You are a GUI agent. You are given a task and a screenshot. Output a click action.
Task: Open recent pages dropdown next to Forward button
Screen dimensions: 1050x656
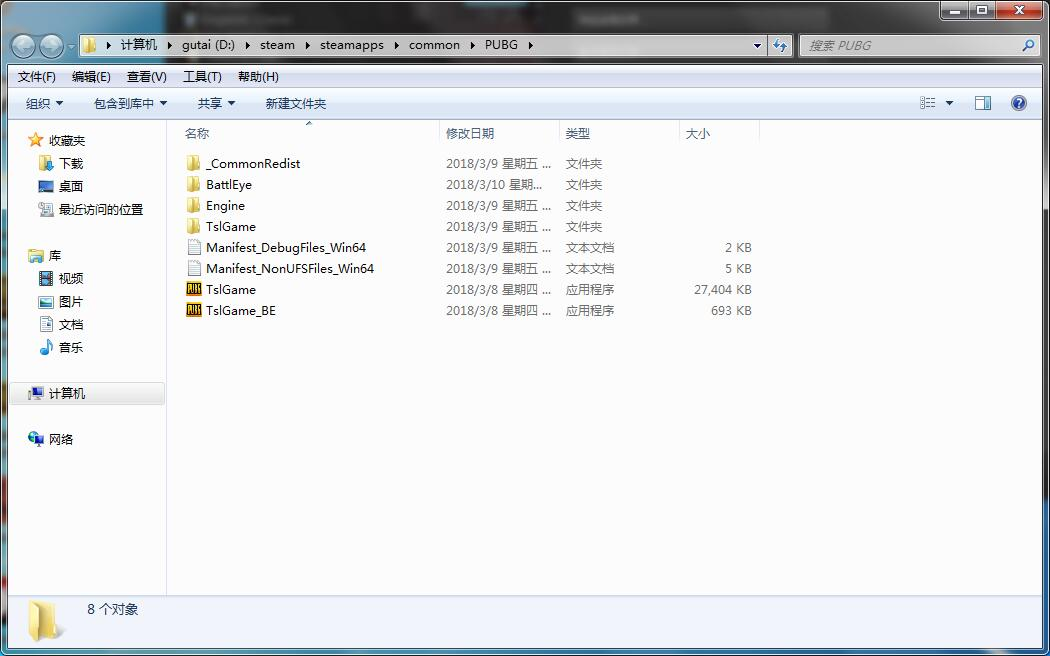pyautogui.click(x=71, y=46)
